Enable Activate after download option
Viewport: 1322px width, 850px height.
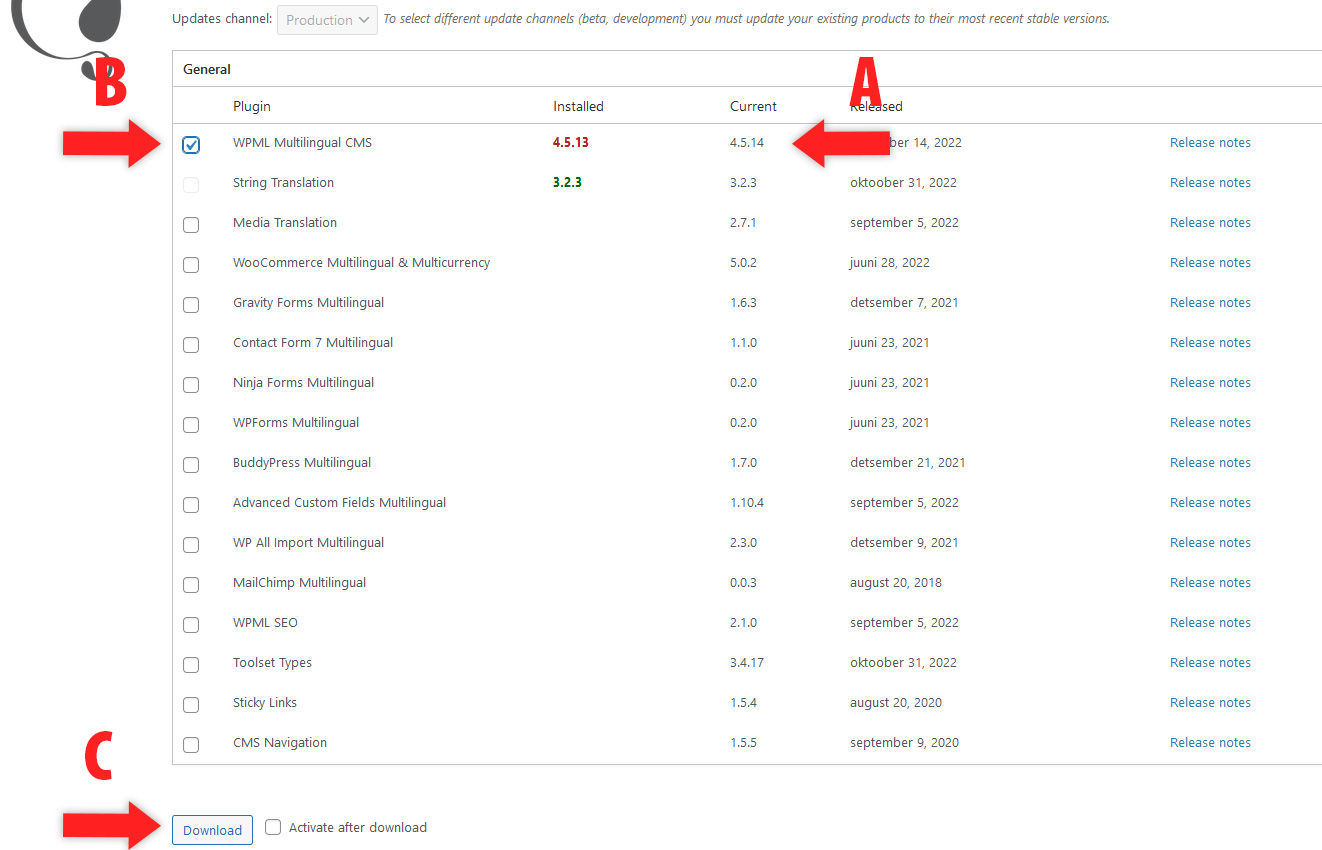coord(273,827)
